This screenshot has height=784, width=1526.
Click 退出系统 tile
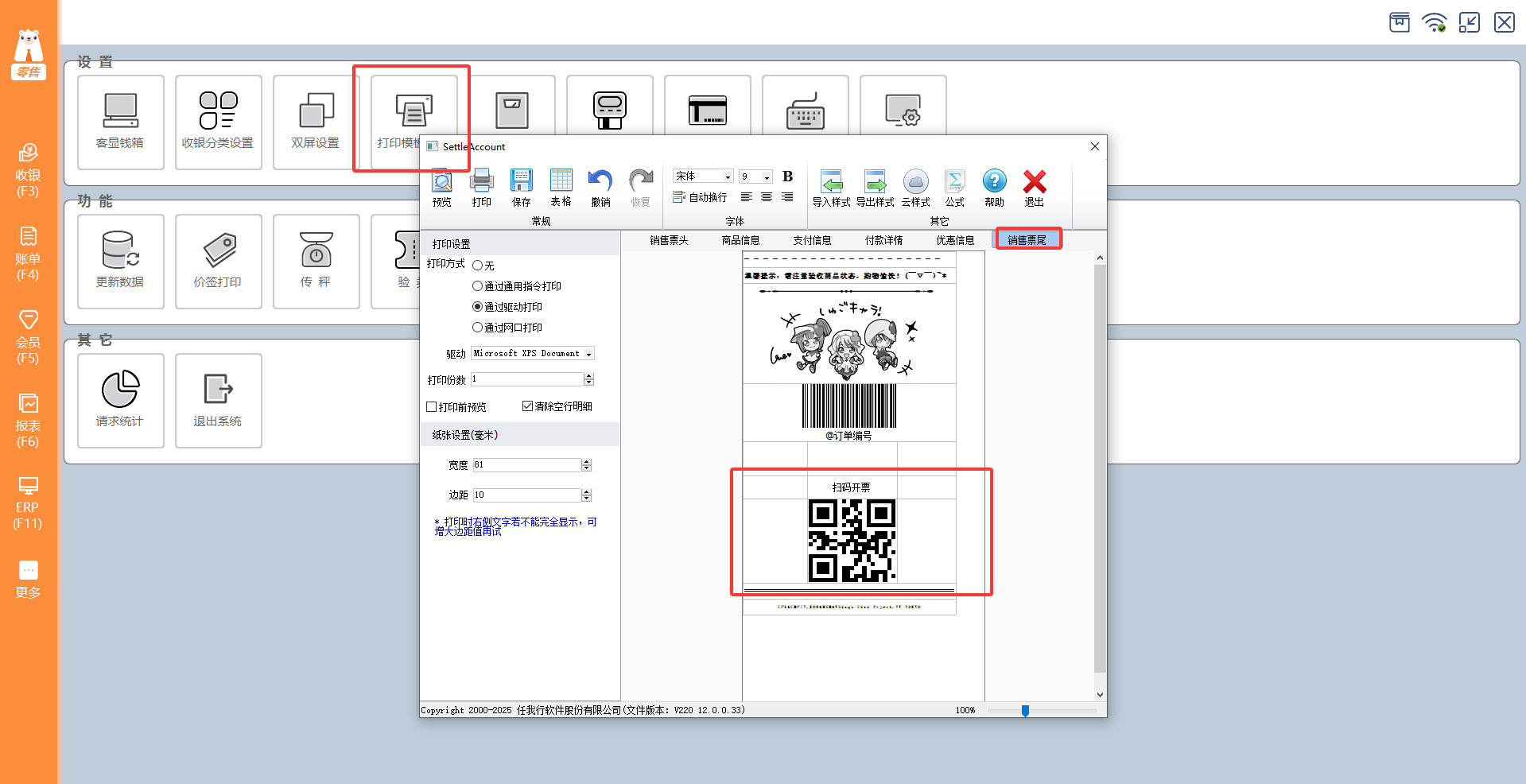(x=219, y=401)
